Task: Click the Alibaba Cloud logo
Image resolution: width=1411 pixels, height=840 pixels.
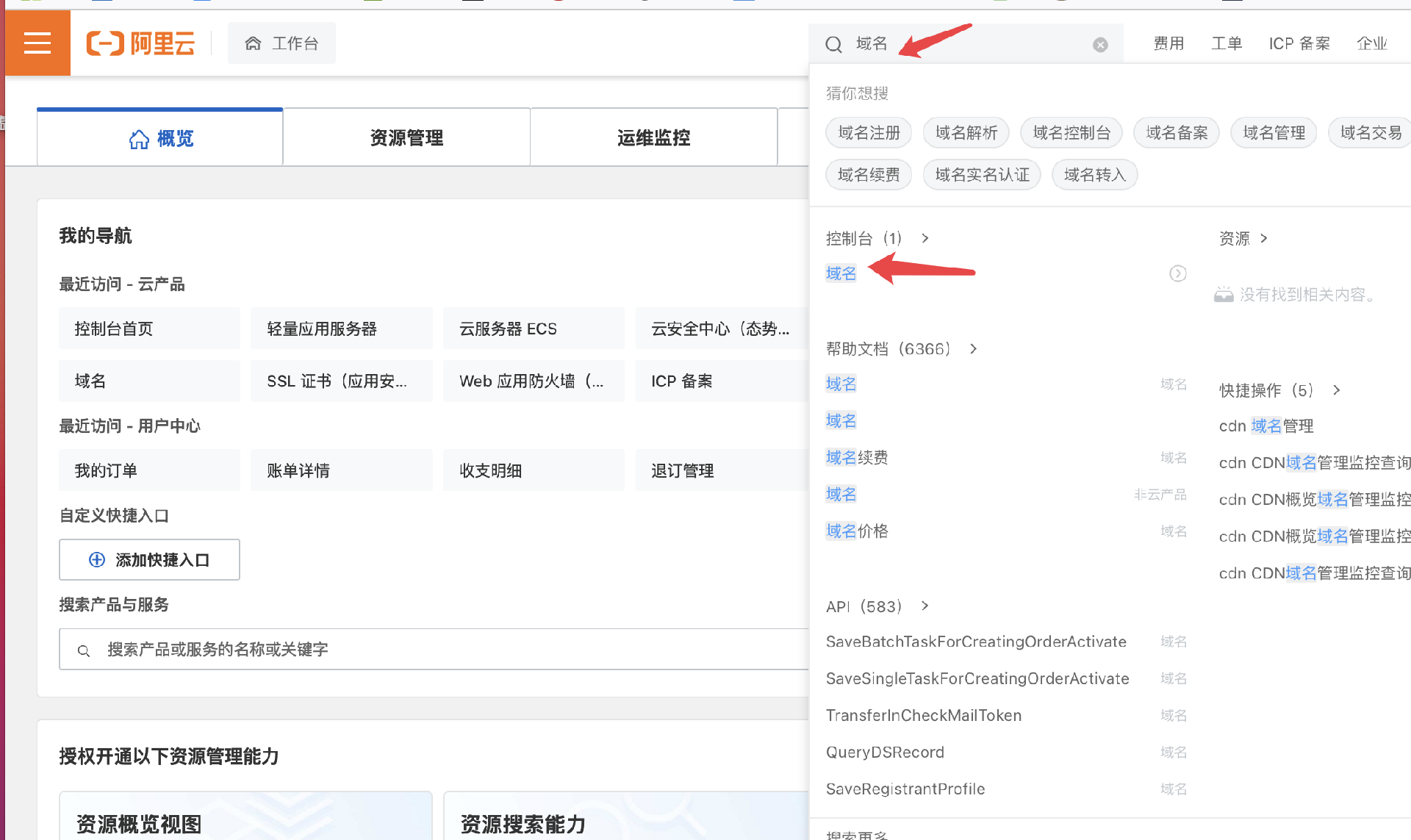Action: click(x=140, y=43)
